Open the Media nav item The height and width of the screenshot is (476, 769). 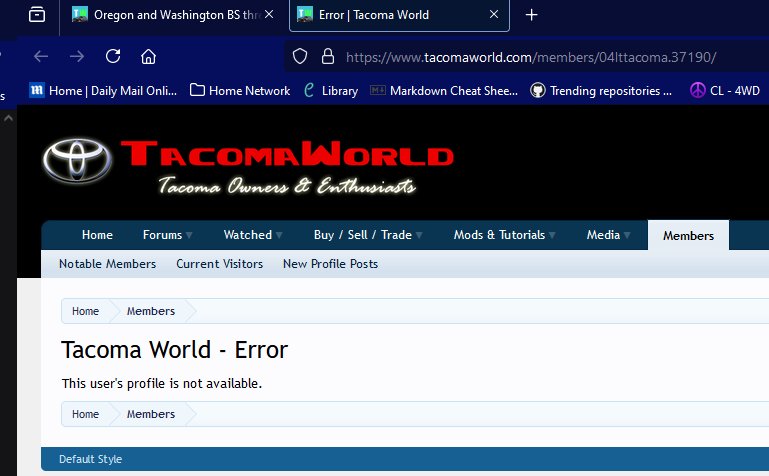(x=603, y=235)
